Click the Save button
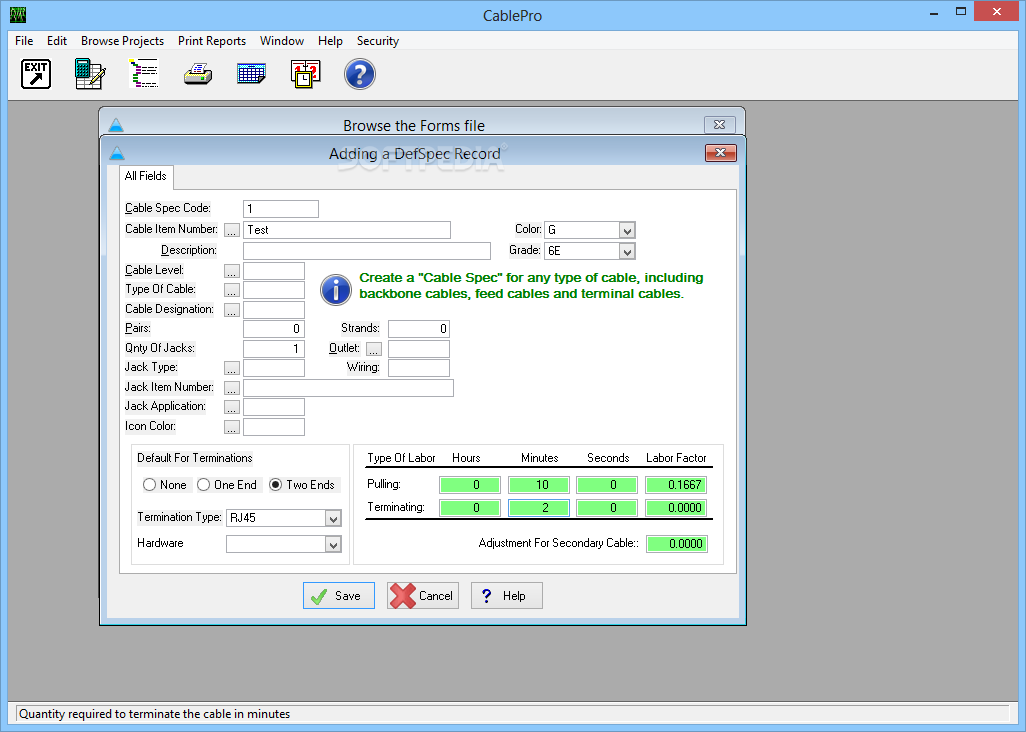 pos(339,595)
